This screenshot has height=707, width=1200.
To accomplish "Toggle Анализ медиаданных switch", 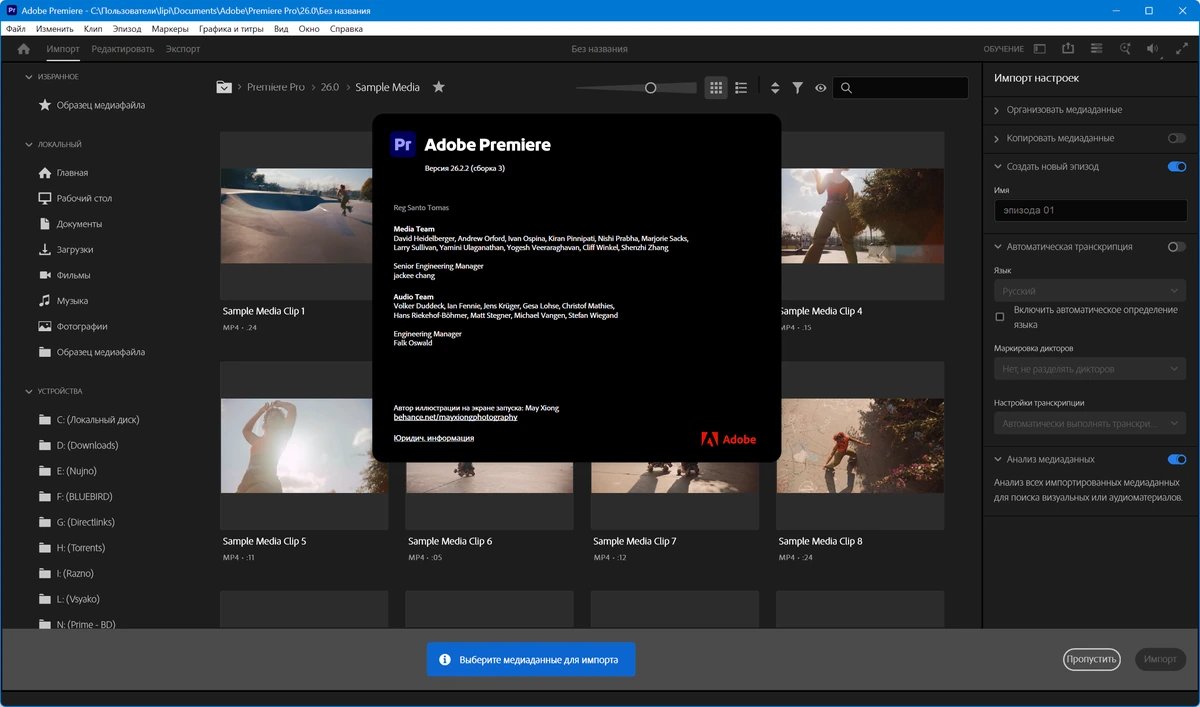I will 1176,460.
